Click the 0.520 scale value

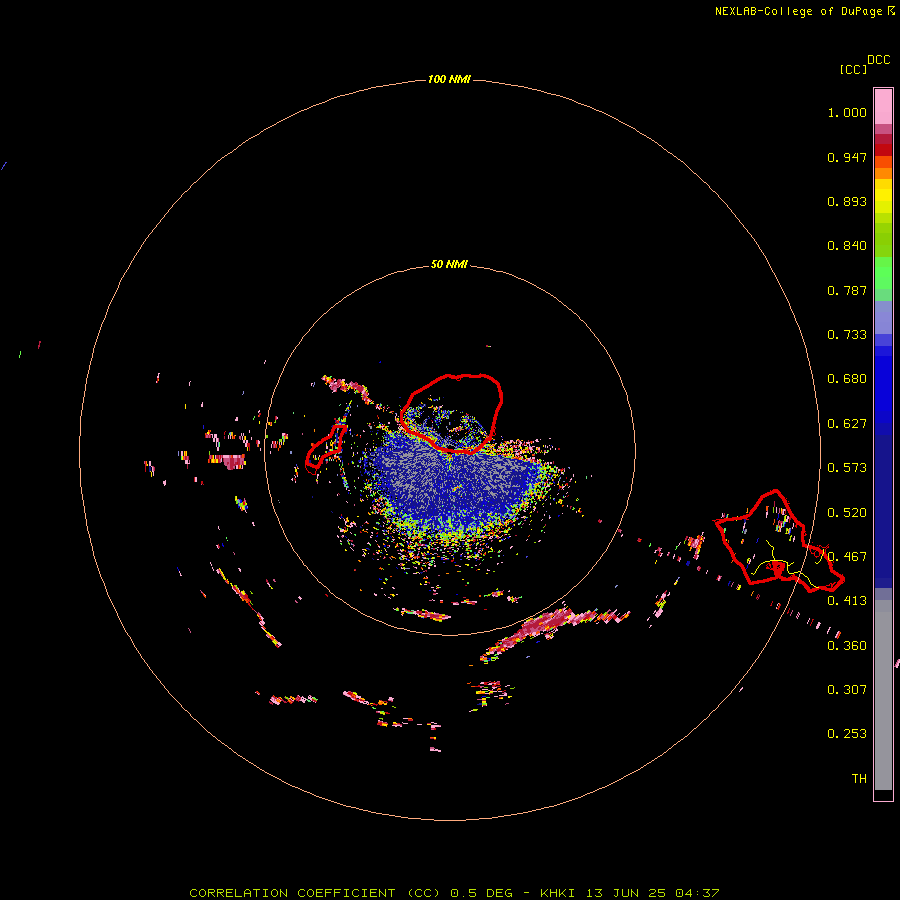(847, 513)
